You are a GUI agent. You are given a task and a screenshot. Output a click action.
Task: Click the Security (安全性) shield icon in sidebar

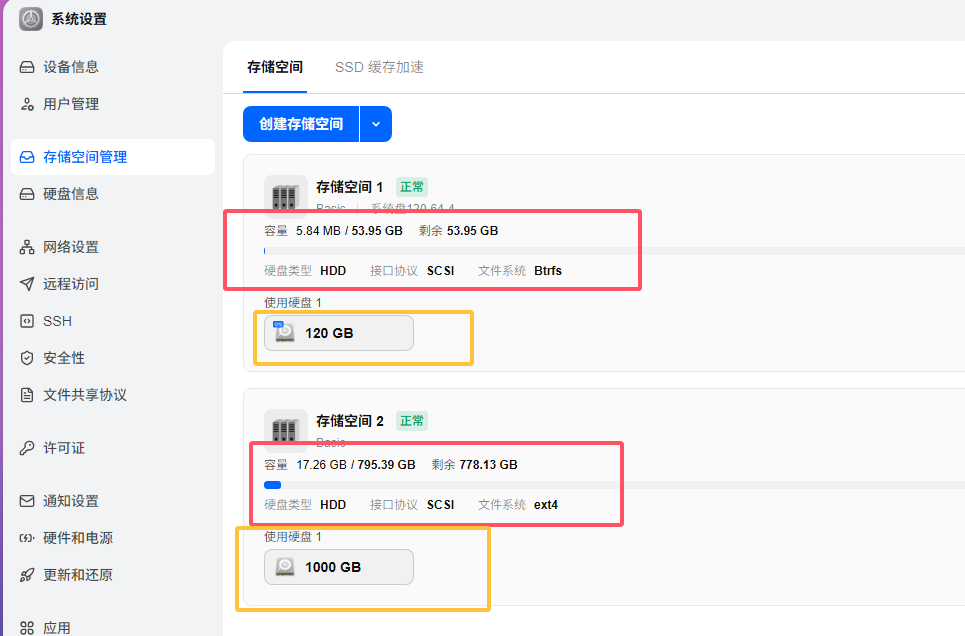(27, 358)
